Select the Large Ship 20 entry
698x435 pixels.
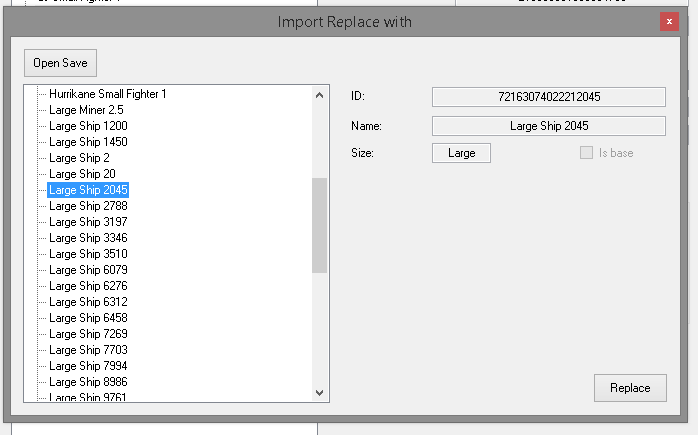coord(82,174)
